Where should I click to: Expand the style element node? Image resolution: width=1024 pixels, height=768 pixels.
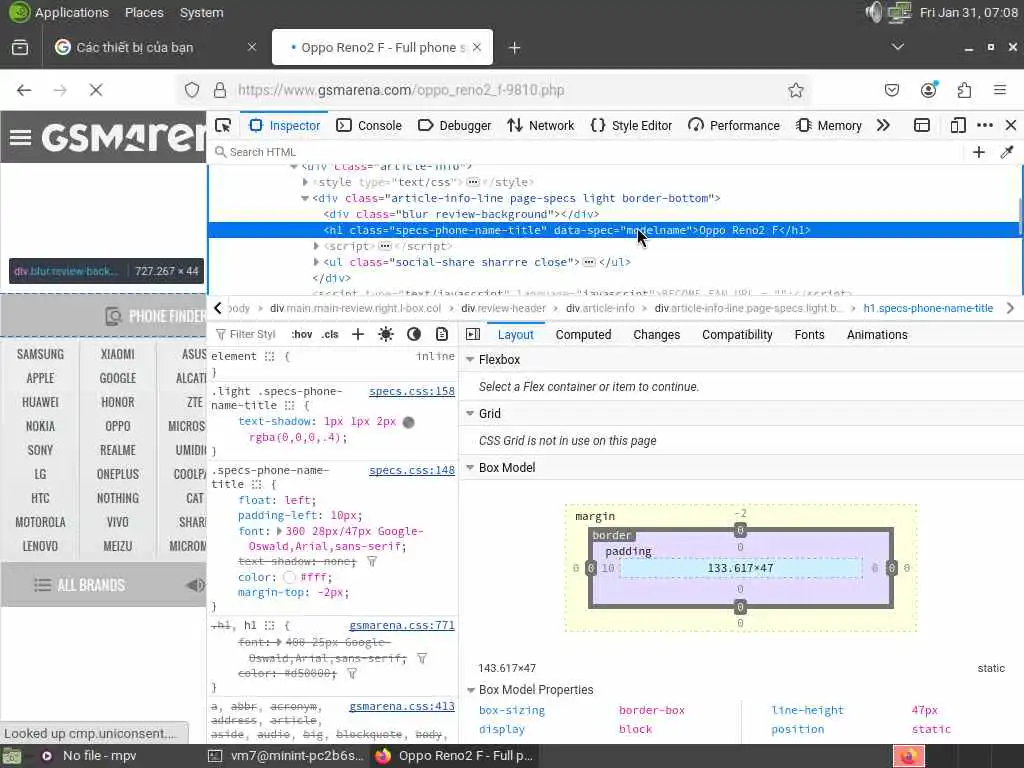coord(305,182)
